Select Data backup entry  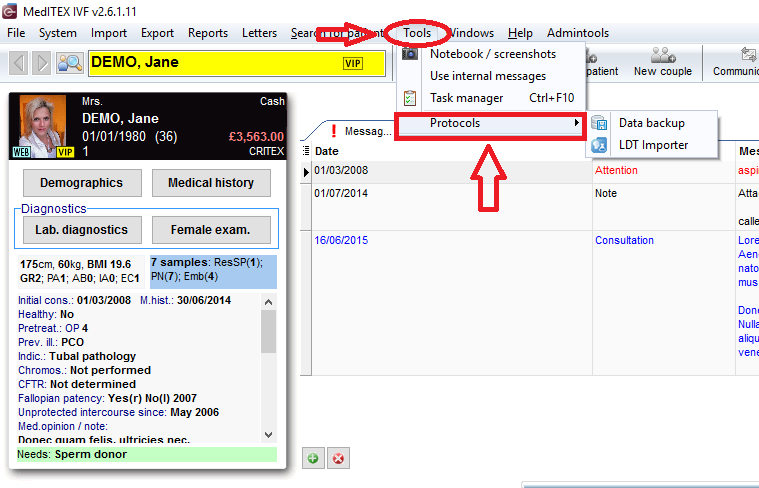[x=652, y=123]
